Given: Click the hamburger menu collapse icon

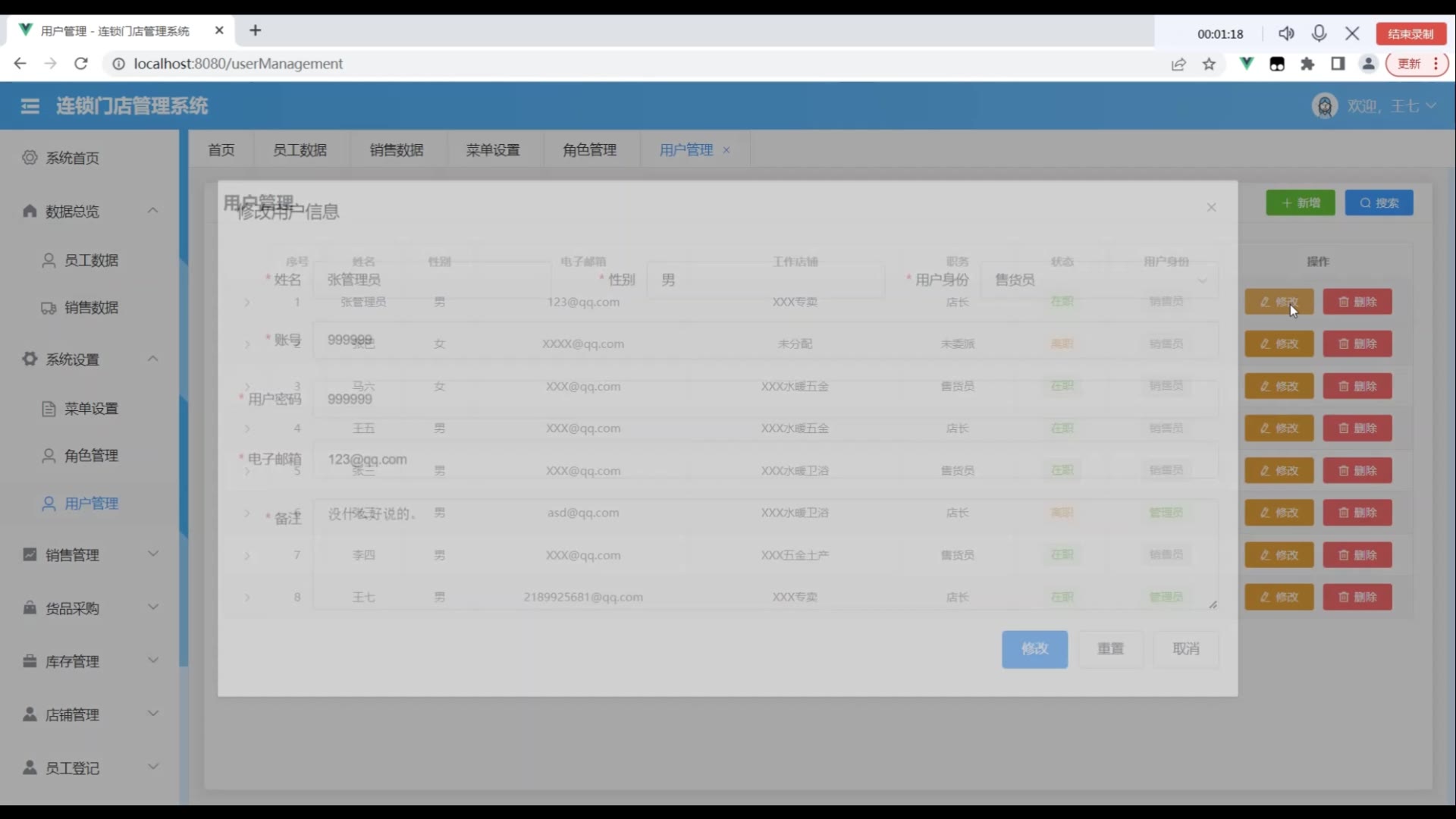Looking at the screenshot, I should 30,106.
